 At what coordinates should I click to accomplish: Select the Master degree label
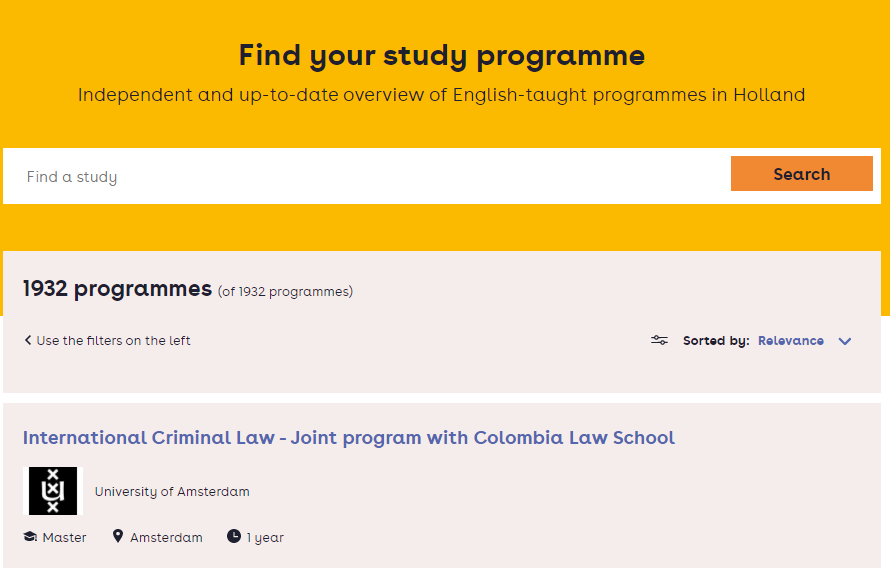(x=64, y=537)
